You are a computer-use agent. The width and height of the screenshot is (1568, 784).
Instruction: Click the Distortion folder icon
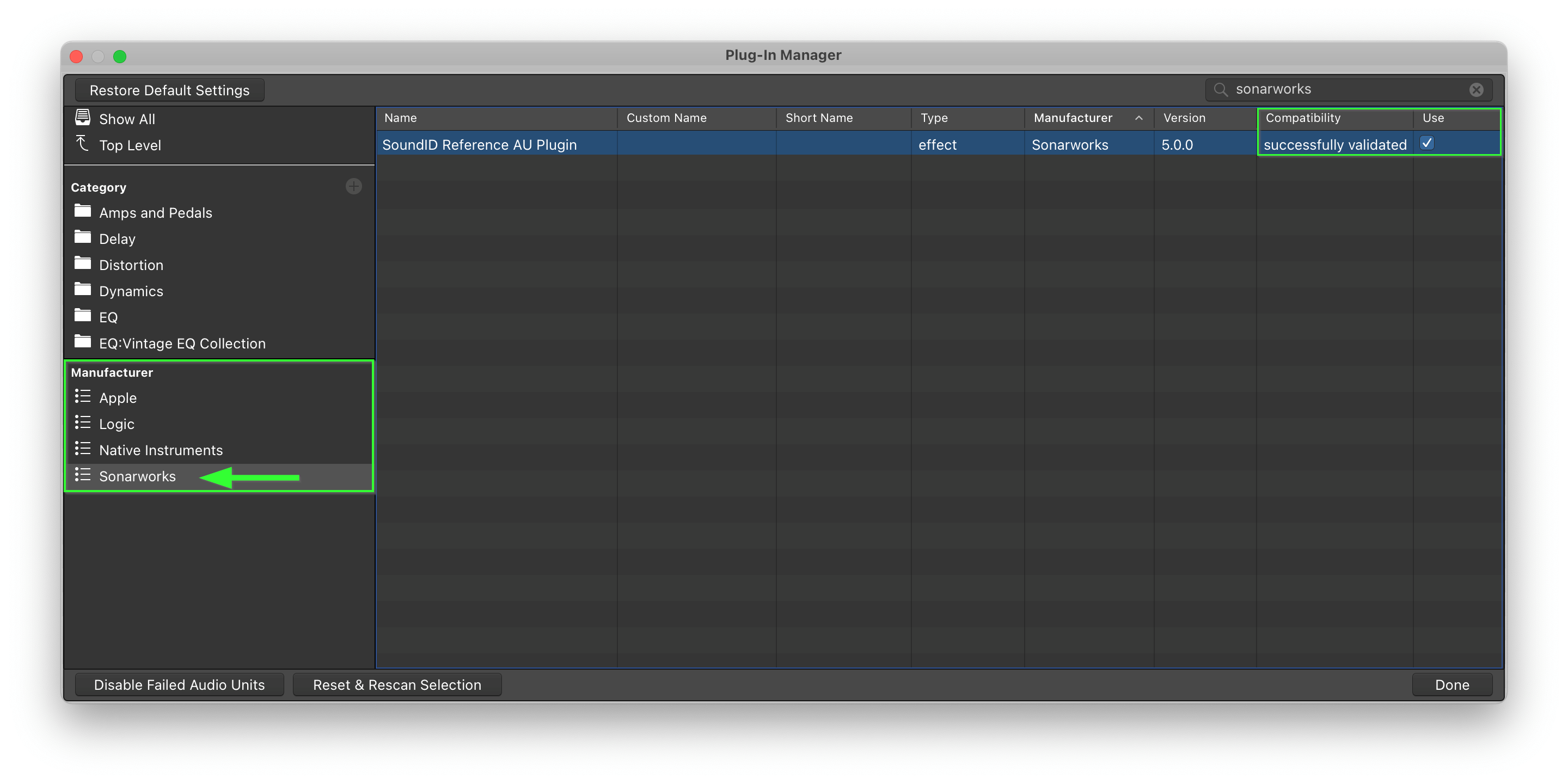pos(83,264)
